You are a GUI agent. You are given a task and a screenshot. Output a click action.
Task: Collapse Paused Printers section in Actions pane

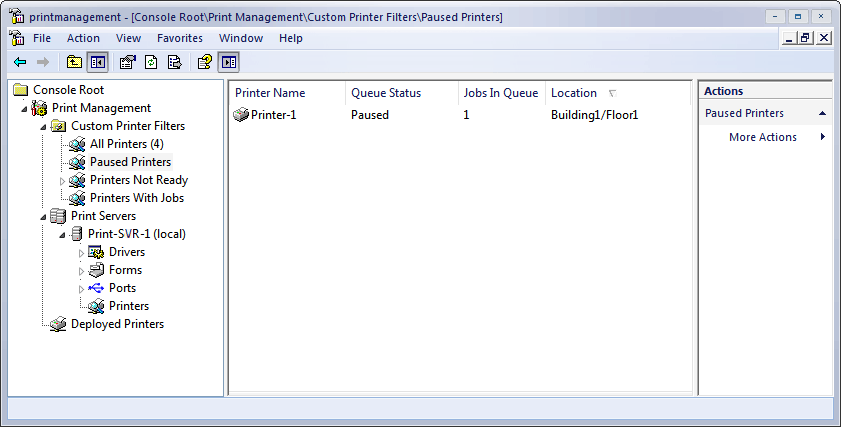click(822, 113)
